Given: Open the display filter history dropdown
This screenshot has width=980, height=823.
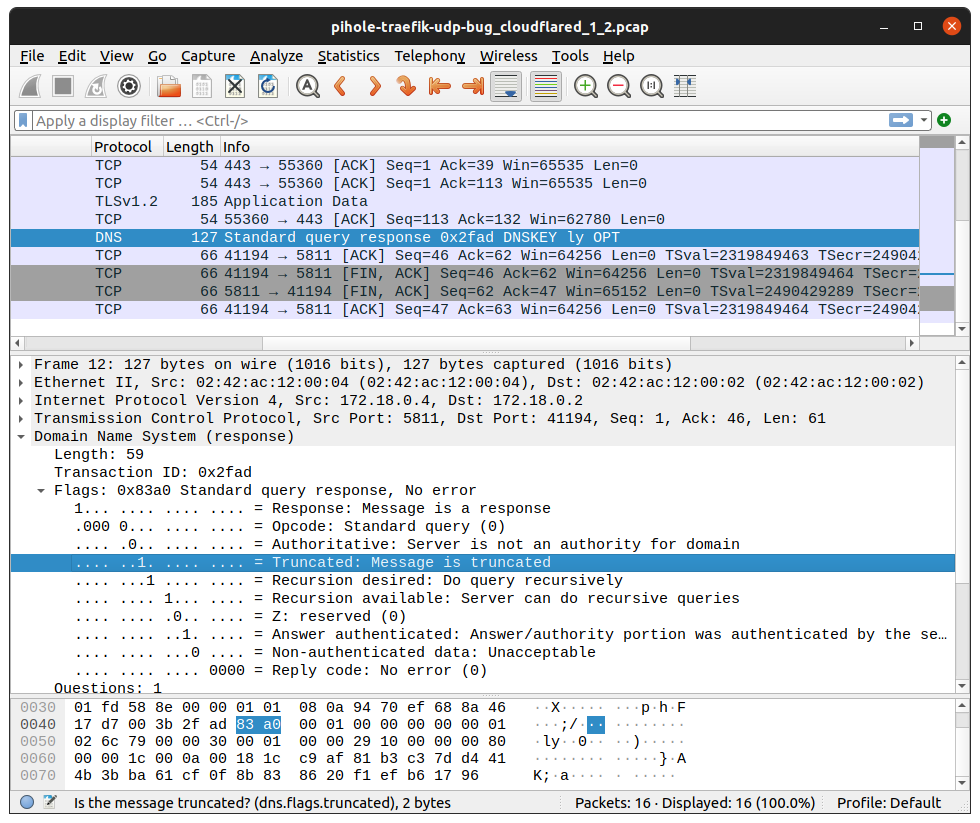Looking at the screenshot, I should point(924,120).
